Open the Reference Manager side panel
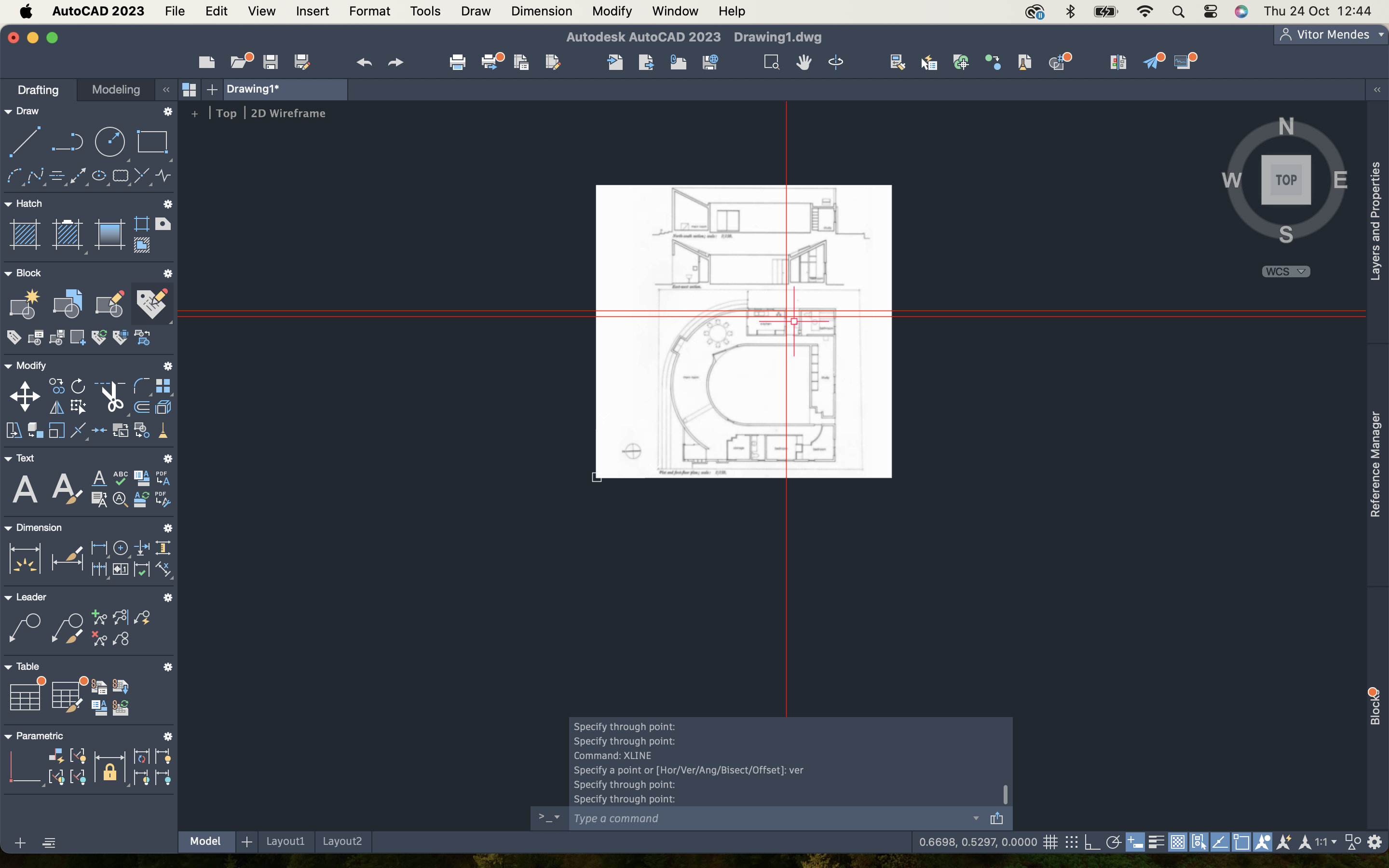The height and width of the screenshot is (868, 1389). click(1375, 464)
